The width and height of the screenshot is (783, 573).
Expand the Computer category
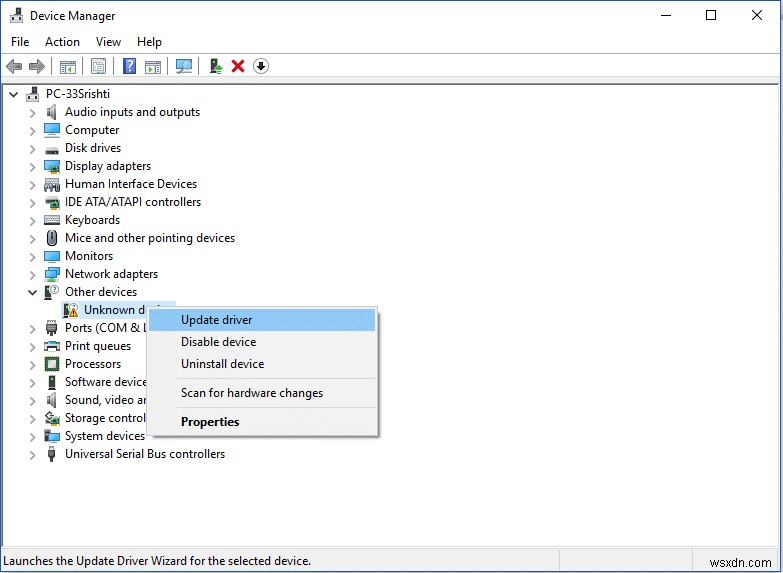(32, 131)
